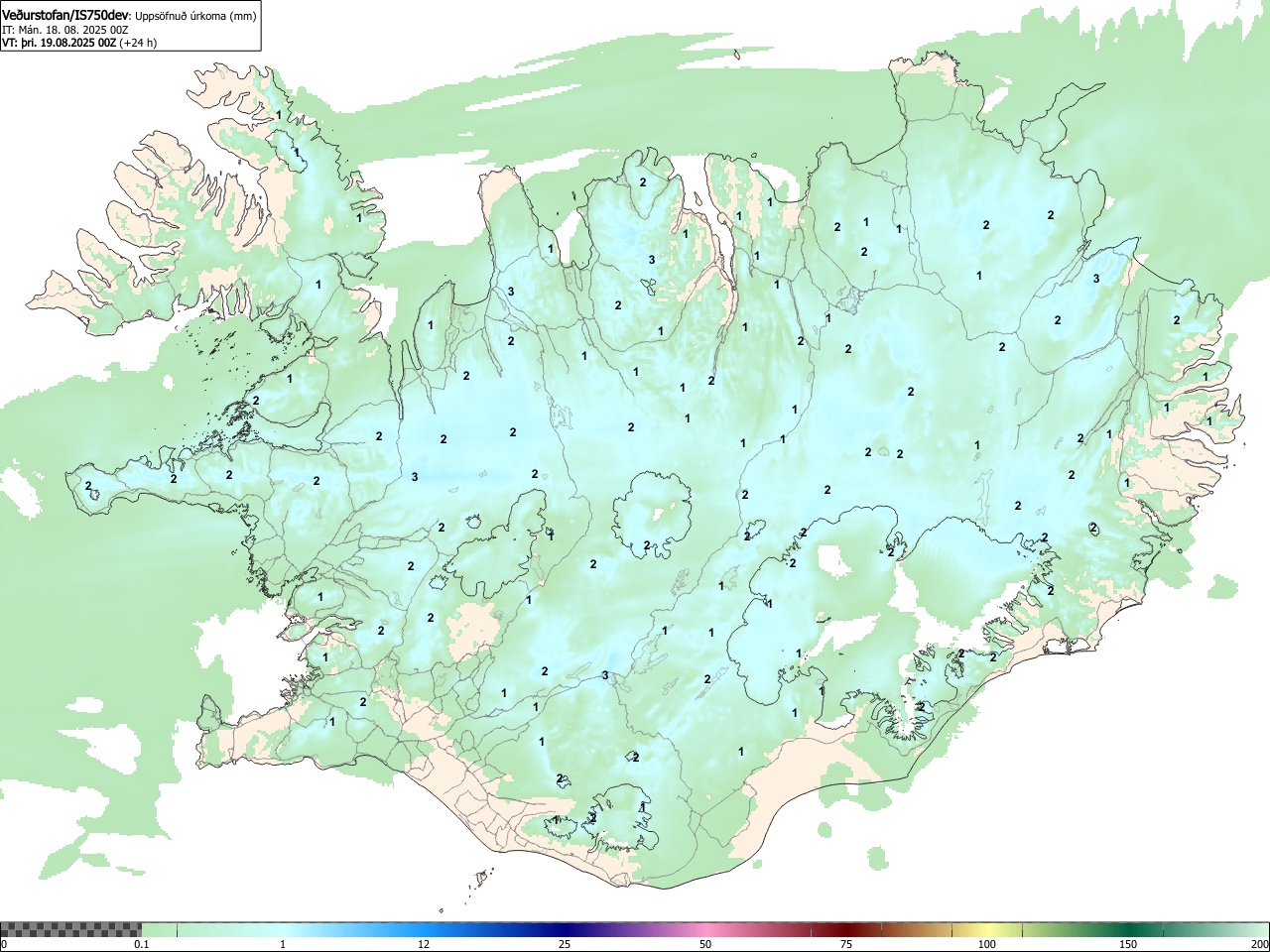Image resolution: width=1270 pixels, height=952 pixels.
Task: Pick the dark navy color near 25 on scale
Action: (565, 929)
